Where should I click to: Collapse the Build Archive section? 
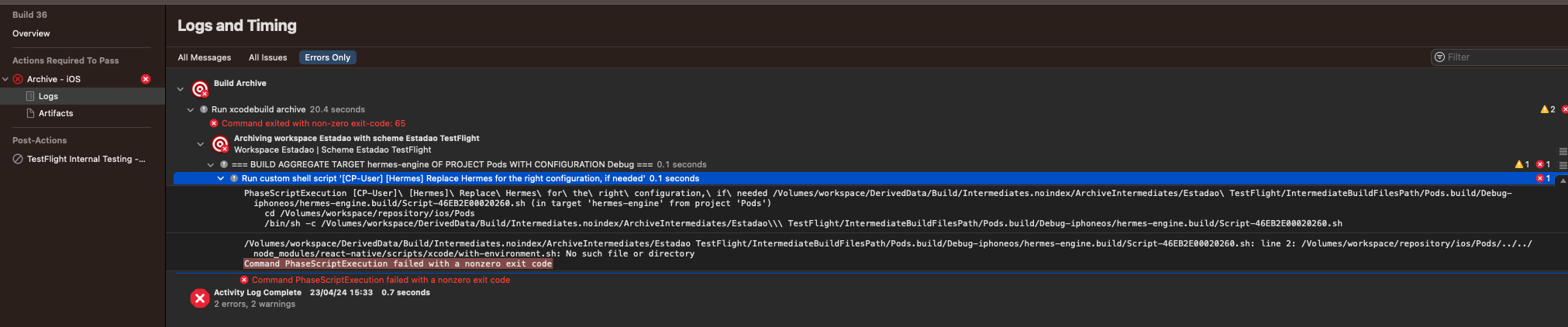pos(181,89)
